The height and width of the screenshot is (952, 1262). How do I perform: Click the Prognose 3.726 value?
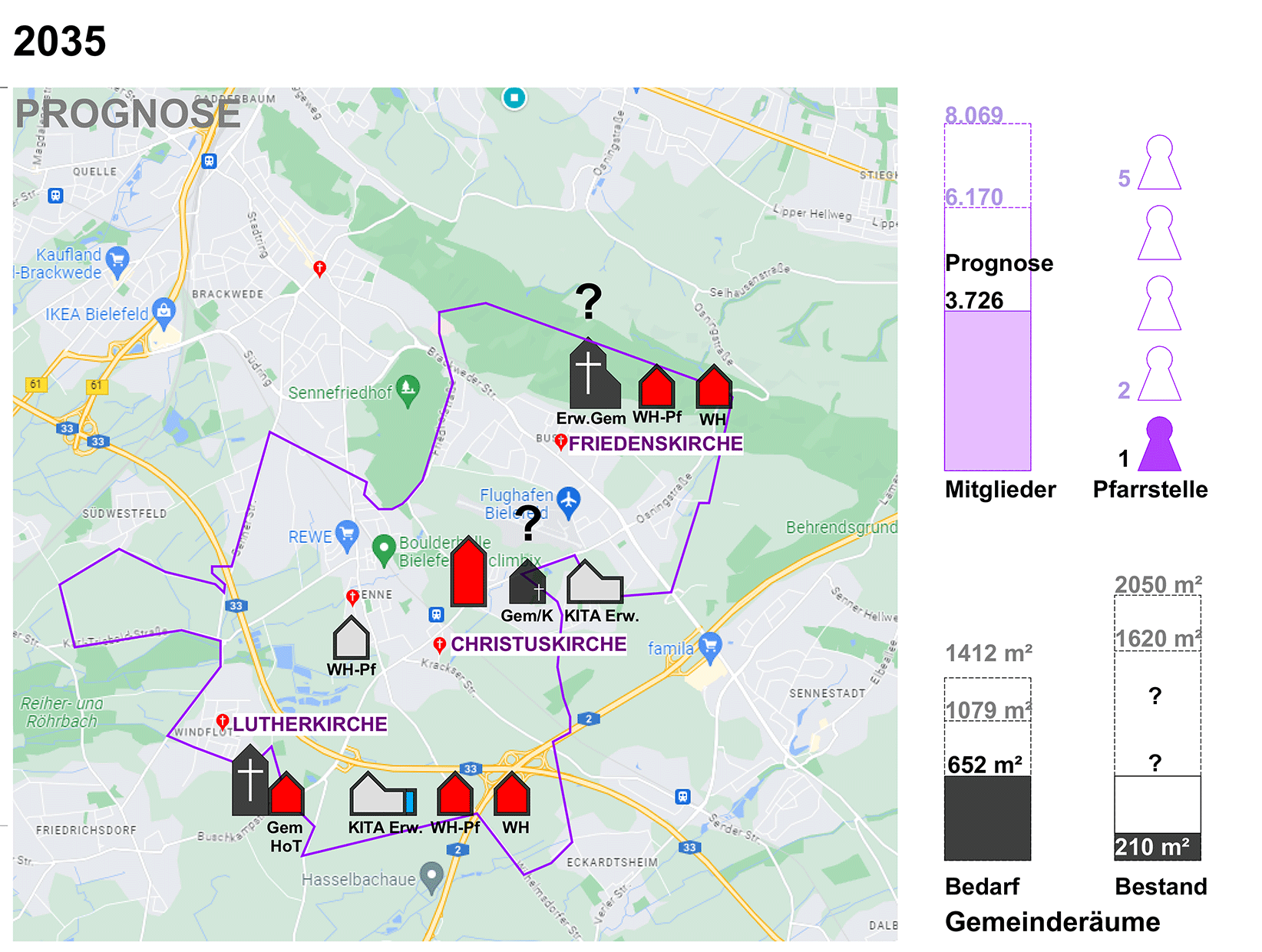pos(974,300)
